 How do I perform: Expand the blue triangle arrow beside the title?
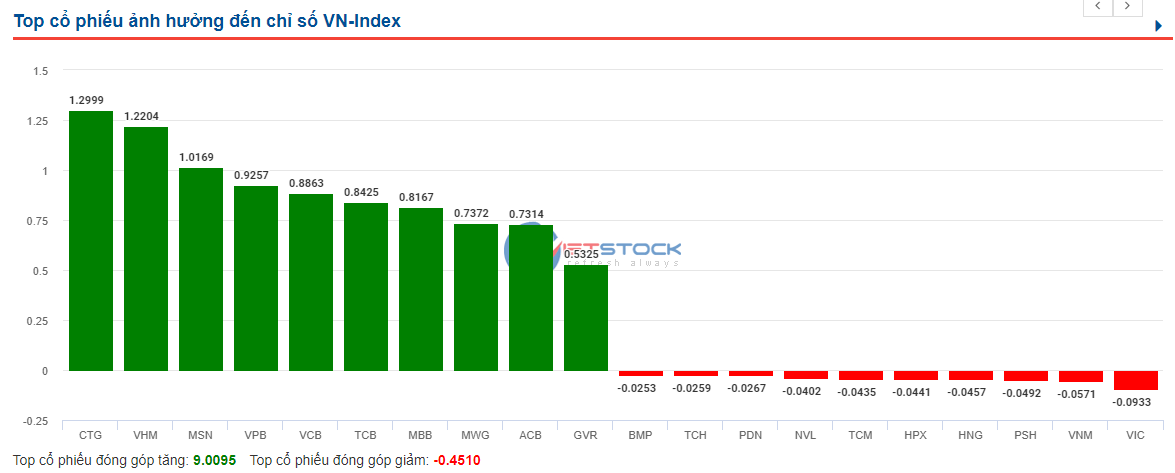tap(1159, 26)
